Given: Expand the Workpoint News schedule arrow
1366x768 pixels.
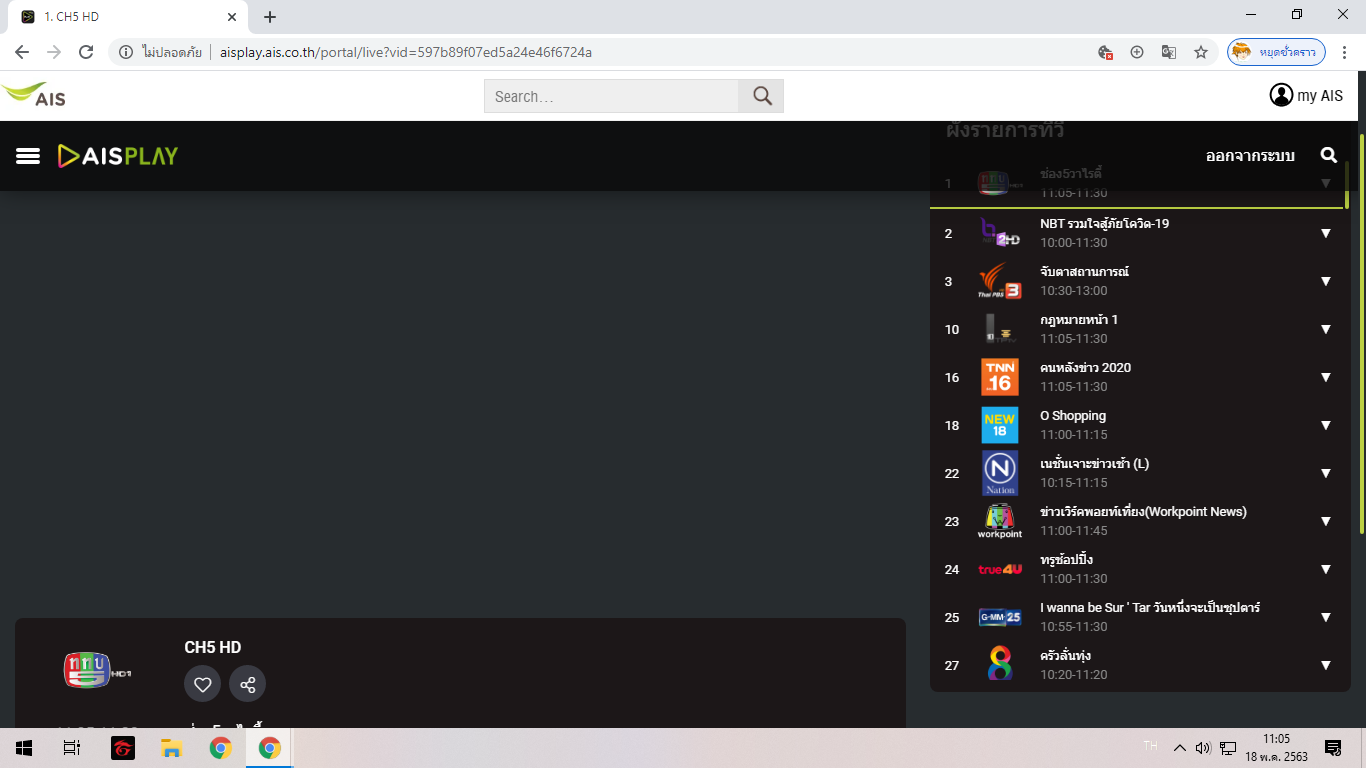Looking at the screenshot, I should pyautogui.click(x=1326, y=521).
